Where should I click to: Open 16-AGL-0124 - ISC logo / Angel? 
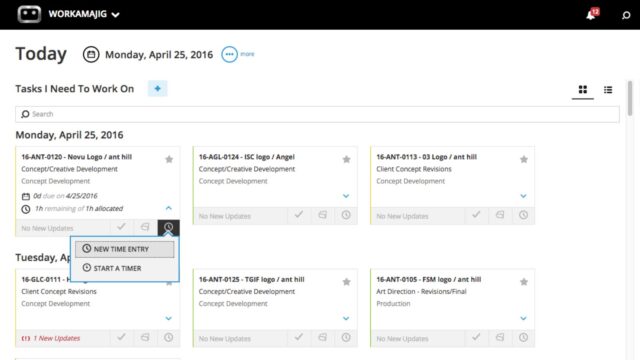(247, 157)
